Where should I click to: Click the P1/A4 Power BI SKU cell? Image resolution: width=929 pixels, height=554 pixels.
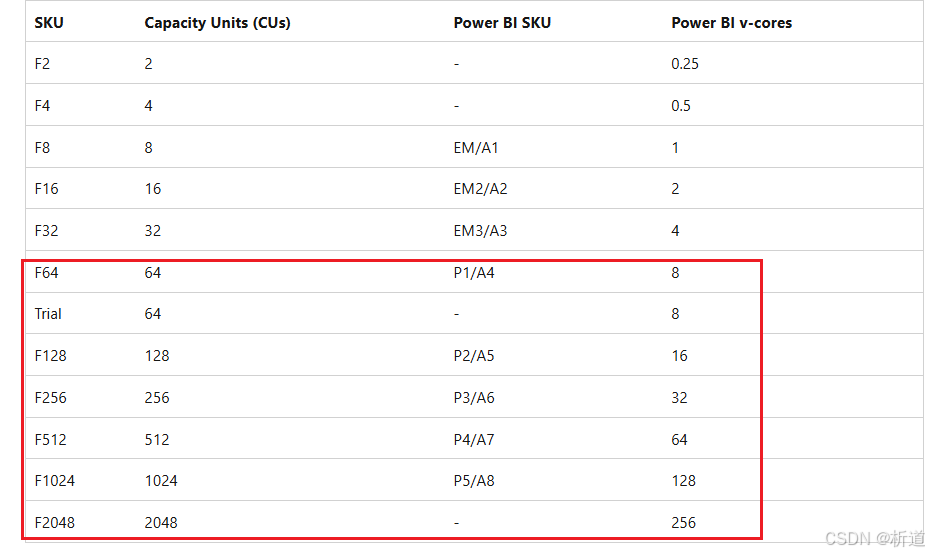(x=474, y=272)
